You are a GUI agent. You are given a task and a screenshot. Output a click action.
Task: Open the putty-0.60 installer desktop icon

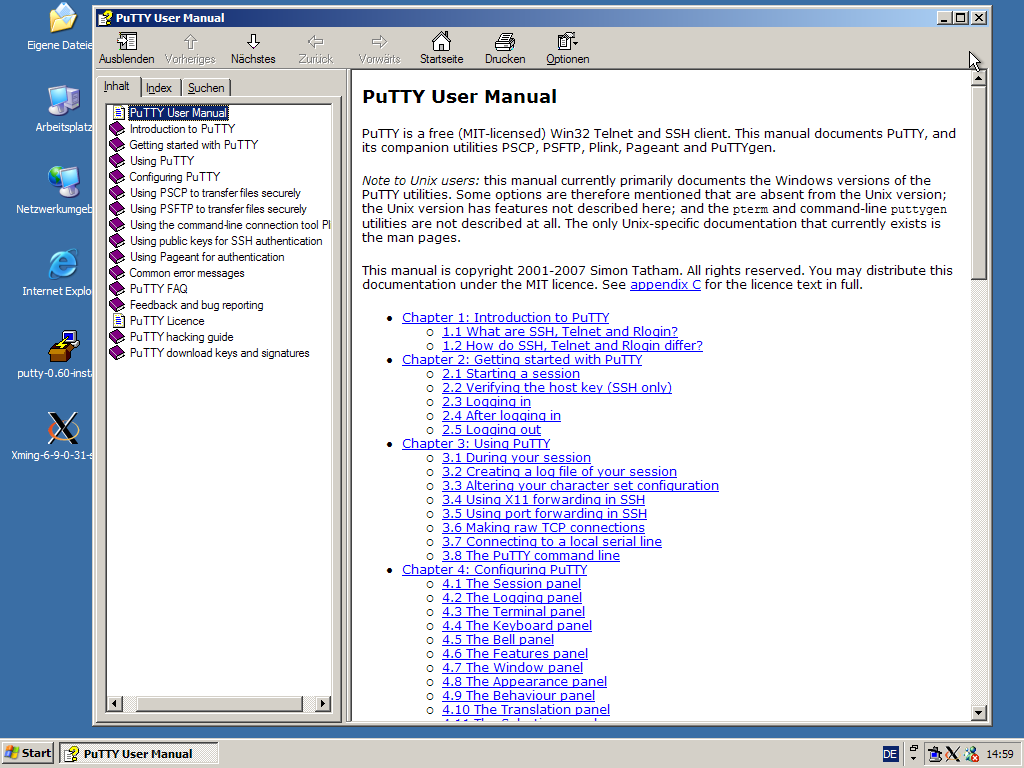pos(63,346)
